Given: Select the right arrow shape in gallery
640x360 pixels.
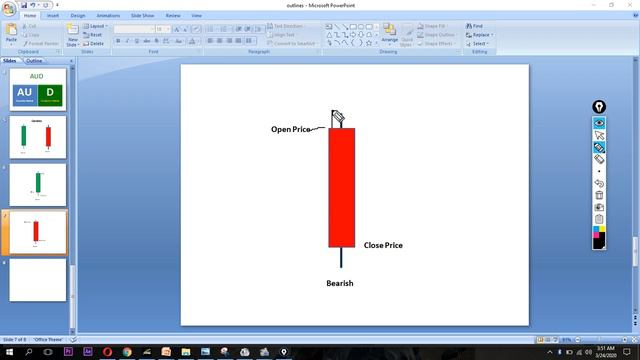Looking at the screenshot, I should coord(353,35).
